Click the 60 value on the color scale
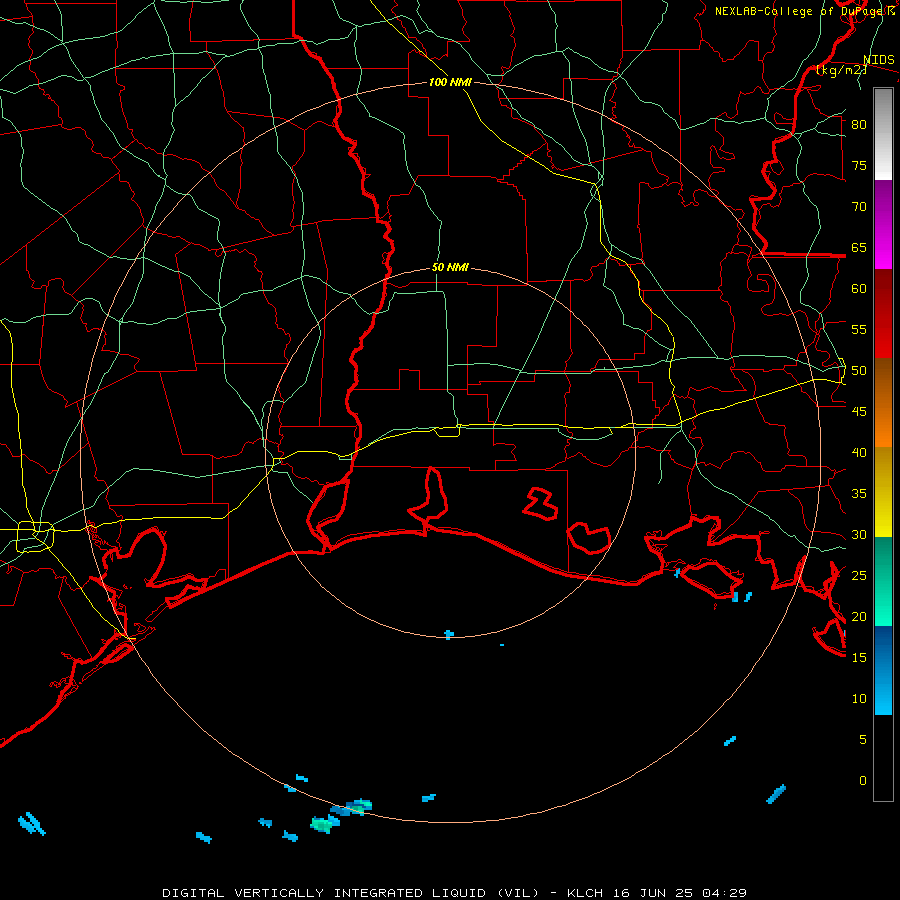900x900 pixels. pos(859,289)
